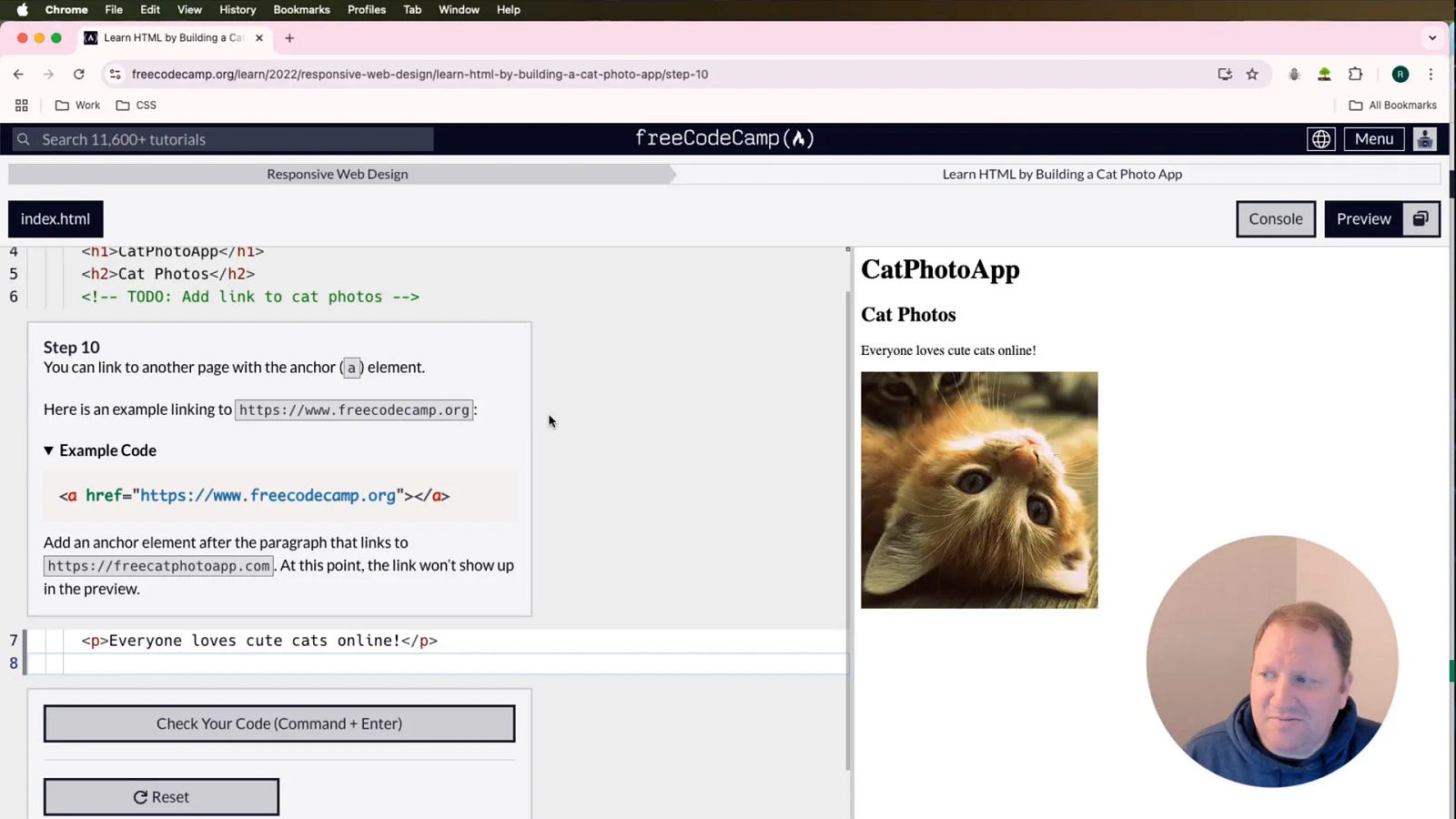Open the All Bookmarks folder
Image resolution: width=1456 pixels, height=819 pixels.
pos(1392,106)
